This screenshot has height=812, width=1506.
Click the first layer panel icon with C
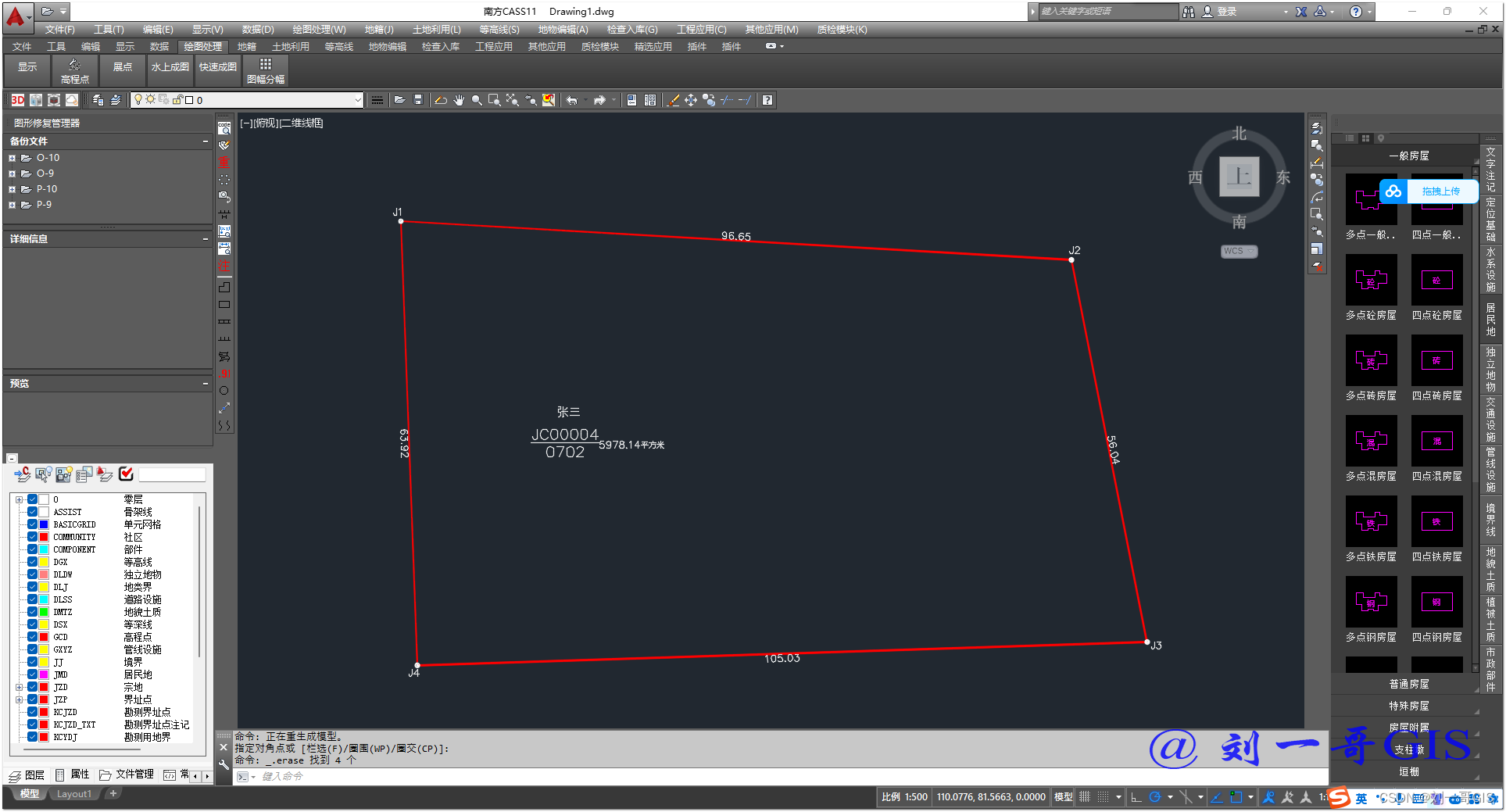point(22,474)
